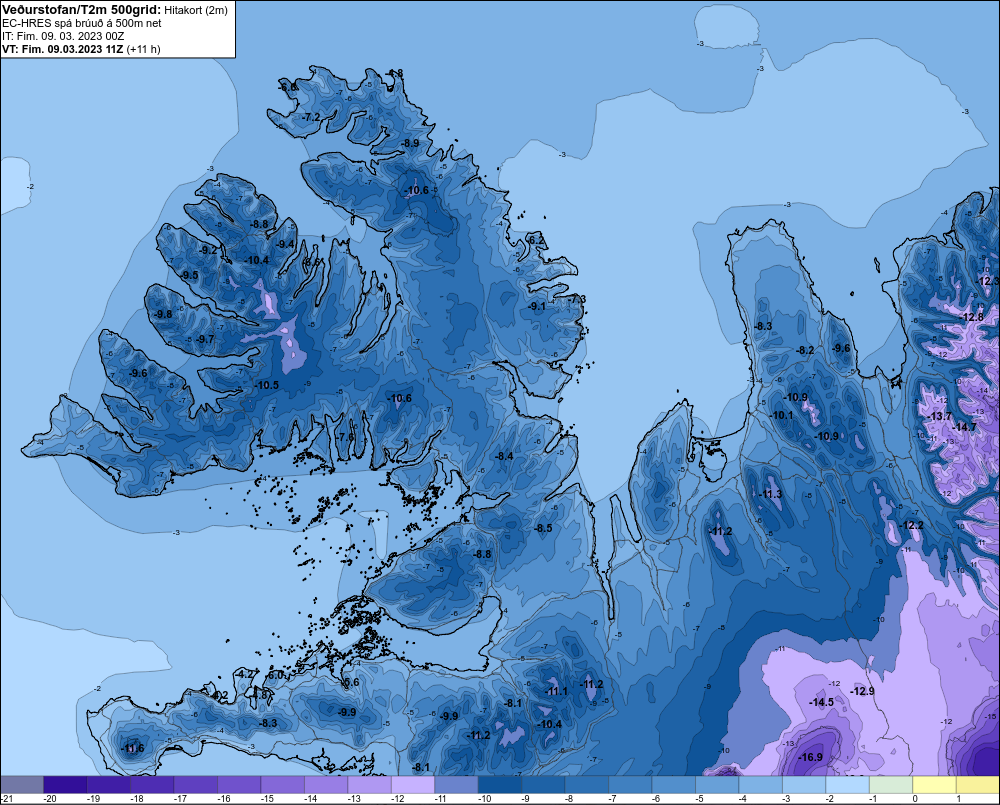Image resolution: width=1000 pixels, height=805 pixels.
Task: Select the 'EC-HRES spá brúuð á 500m net' line
Action: coord(82,23)
